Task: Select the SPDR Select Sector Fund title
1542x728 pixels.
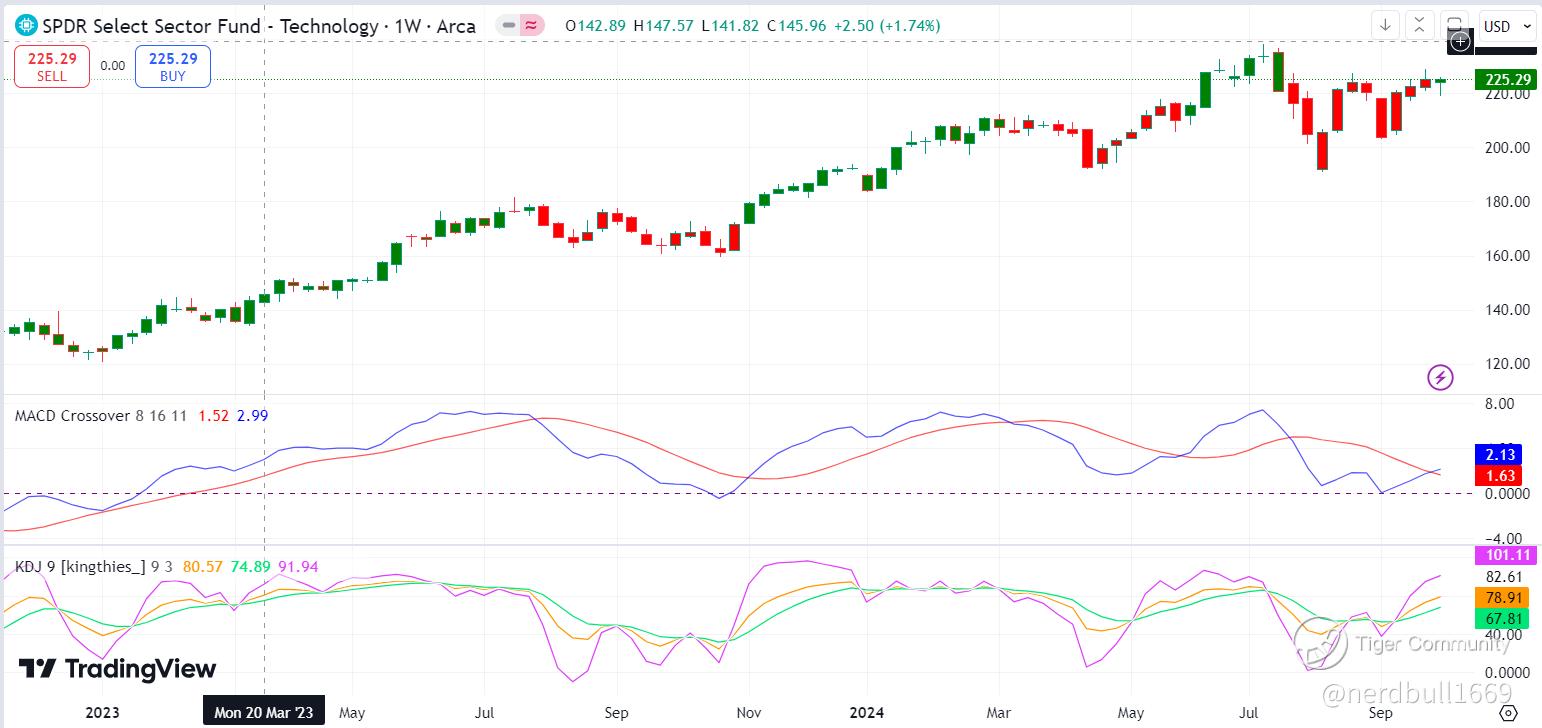Action: 259,26
